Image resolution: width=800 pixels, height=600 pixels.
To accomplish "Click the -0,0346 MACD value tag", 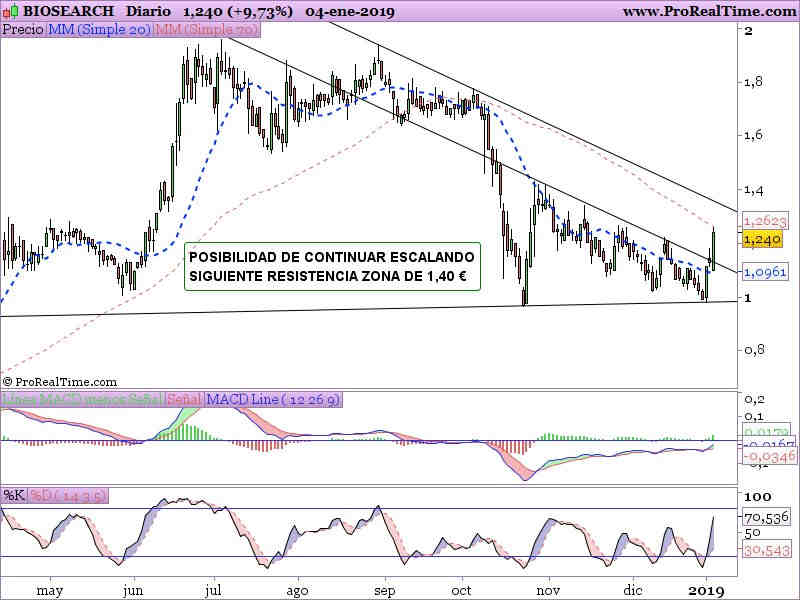I will pos(770,456).
